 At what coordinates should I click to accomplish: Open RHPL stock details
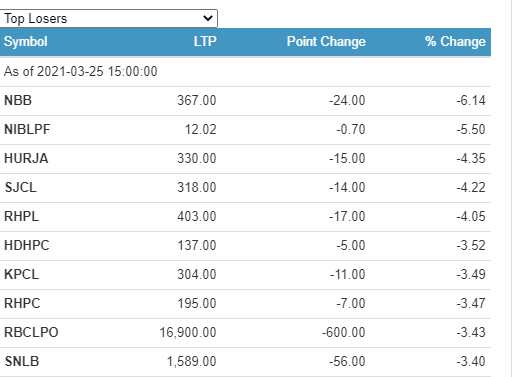pyautogui.click(x=21, y=216)
